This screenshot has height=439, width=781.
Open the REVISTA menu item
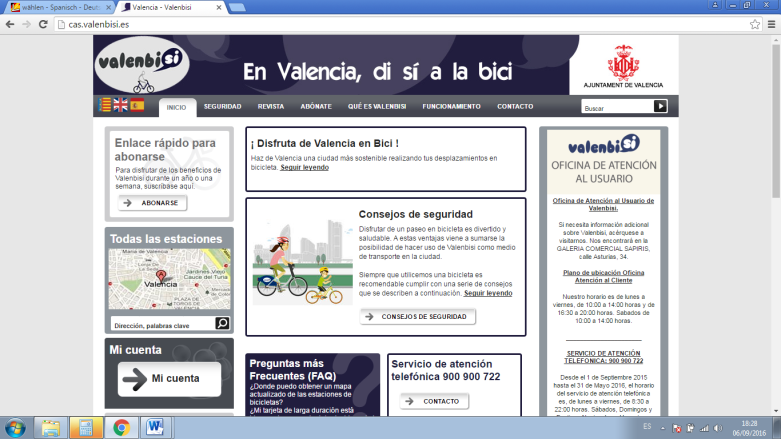270,107
